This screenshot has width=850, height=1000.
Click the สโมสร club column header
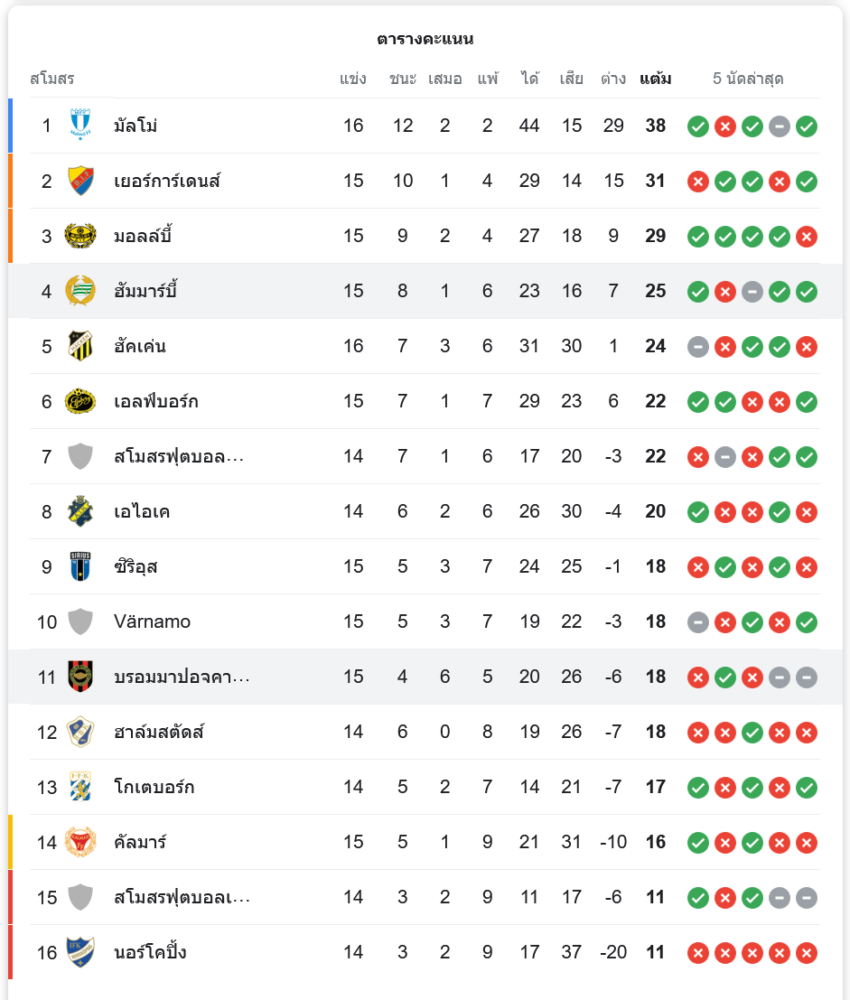52,79
